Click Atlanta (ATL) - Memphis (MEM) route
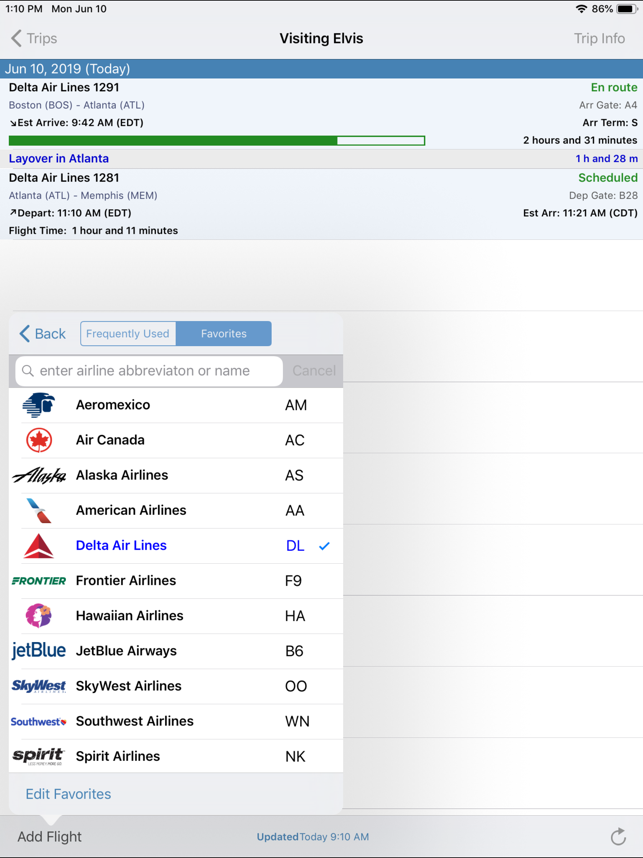Viewport: 643px width, 858px height. click(83, 195)
